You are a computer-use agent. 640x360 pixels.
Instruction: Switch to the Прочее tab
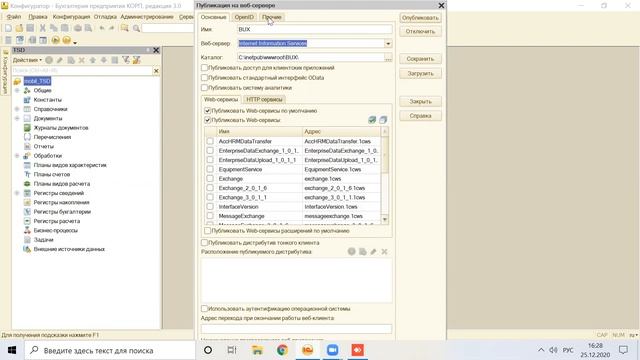coord(272,17)
